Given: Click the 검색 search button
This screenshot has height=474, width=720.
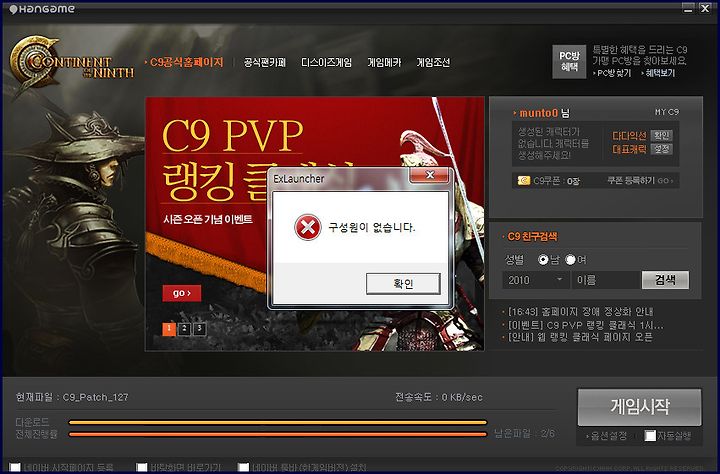Looking at the screenshot, I should [665, 280].
